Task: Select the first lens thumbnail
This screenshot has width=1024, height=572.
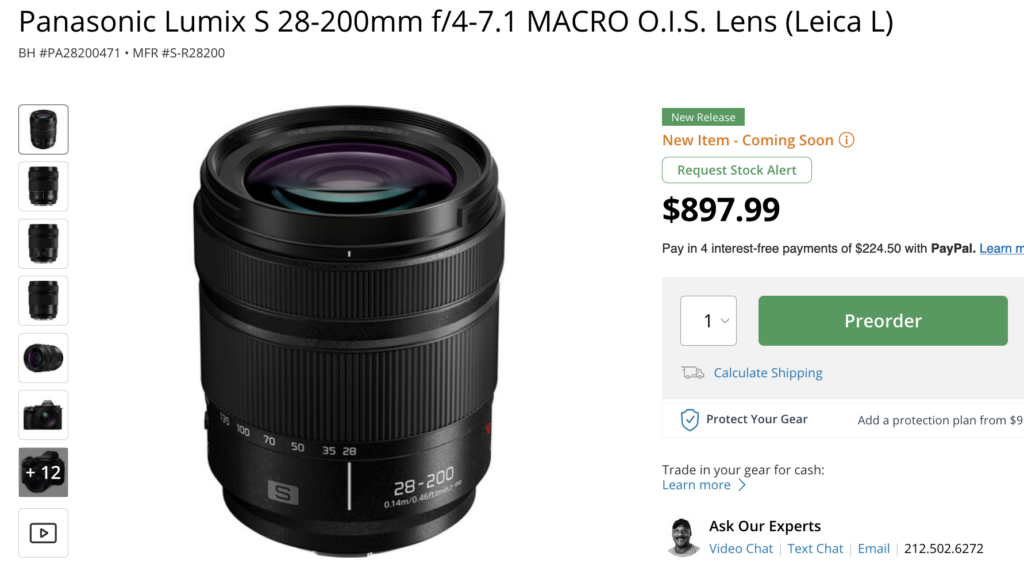Action: 43,129
